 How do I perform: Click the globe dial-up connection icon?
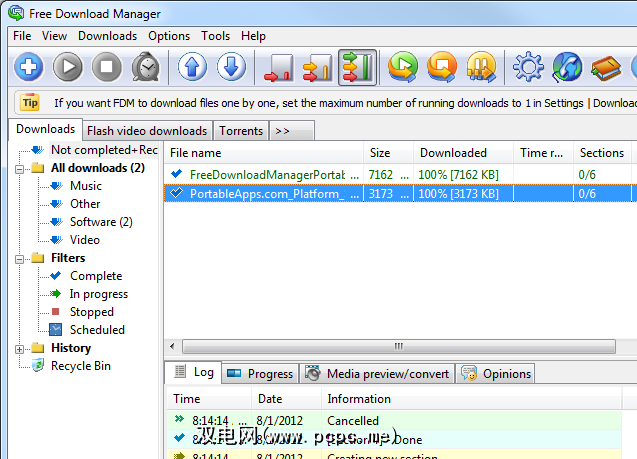pos(567,67)
